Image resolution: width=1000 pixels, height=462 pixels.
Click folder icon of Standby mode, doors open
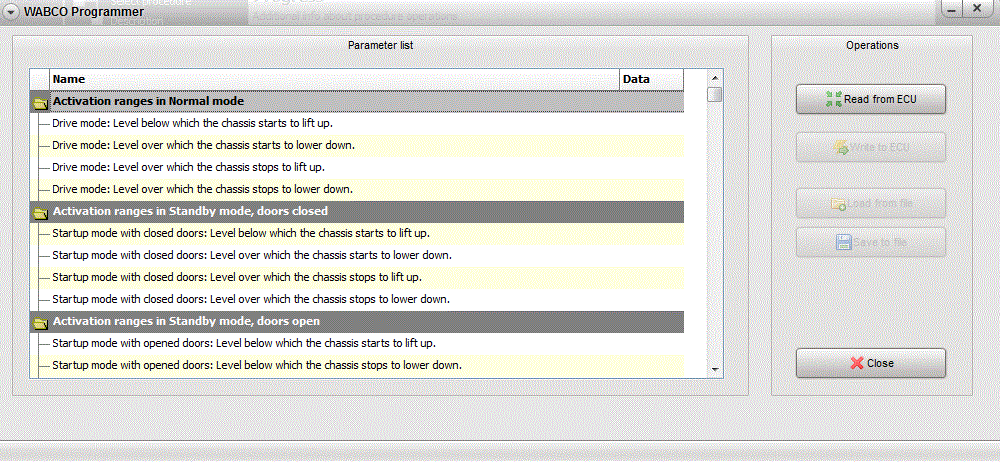click(41, 322)
